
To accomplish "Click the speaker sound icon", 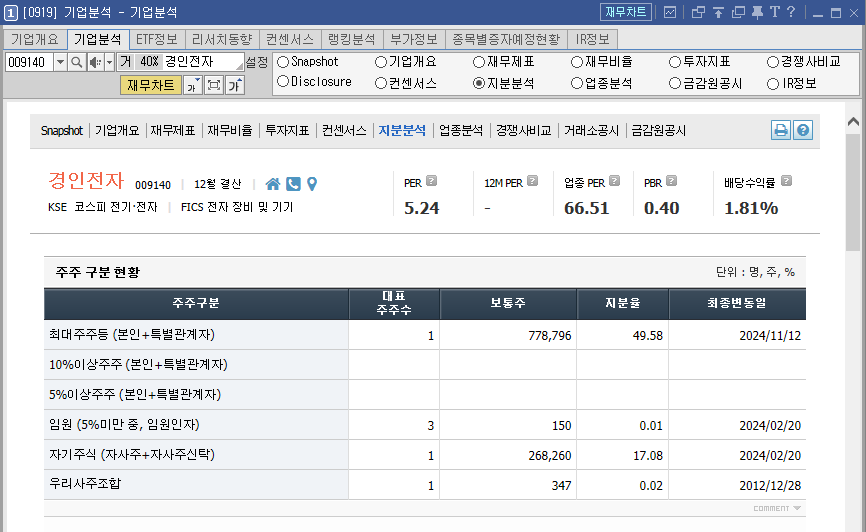I will coord(95,62).
